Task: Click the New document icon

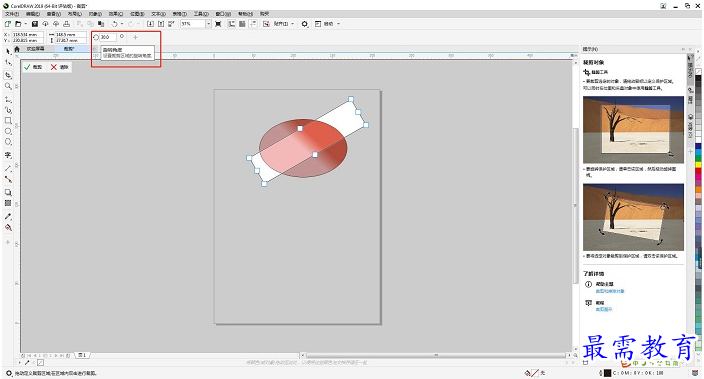Action: [x=8, y=24]
